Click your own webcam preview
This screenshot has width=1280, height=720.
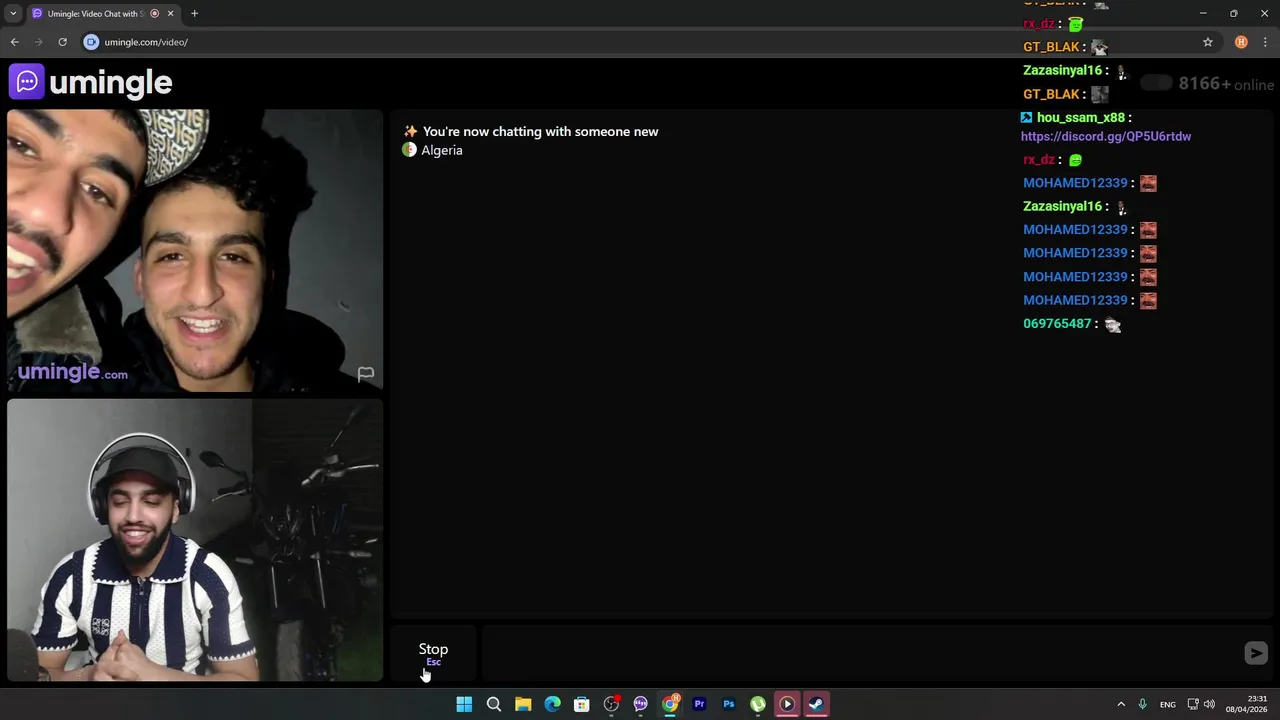(x=195, y=540)
